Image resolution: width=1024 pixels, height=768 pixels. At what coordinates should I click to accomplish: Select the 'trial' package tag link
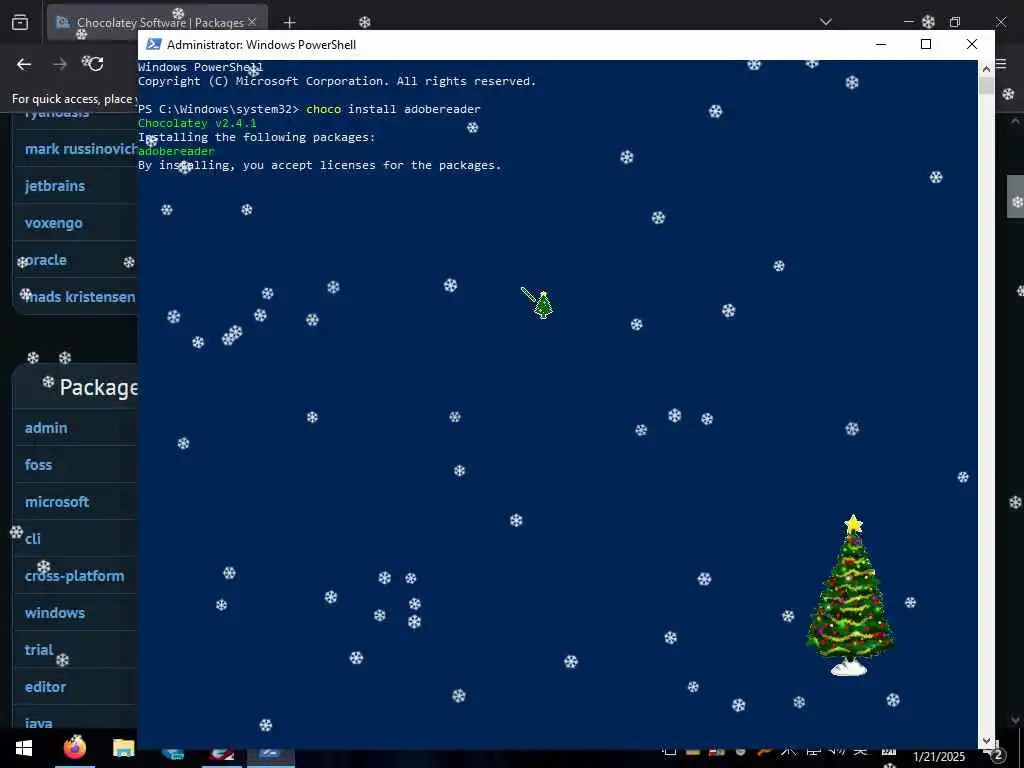(x=39, y=650)
